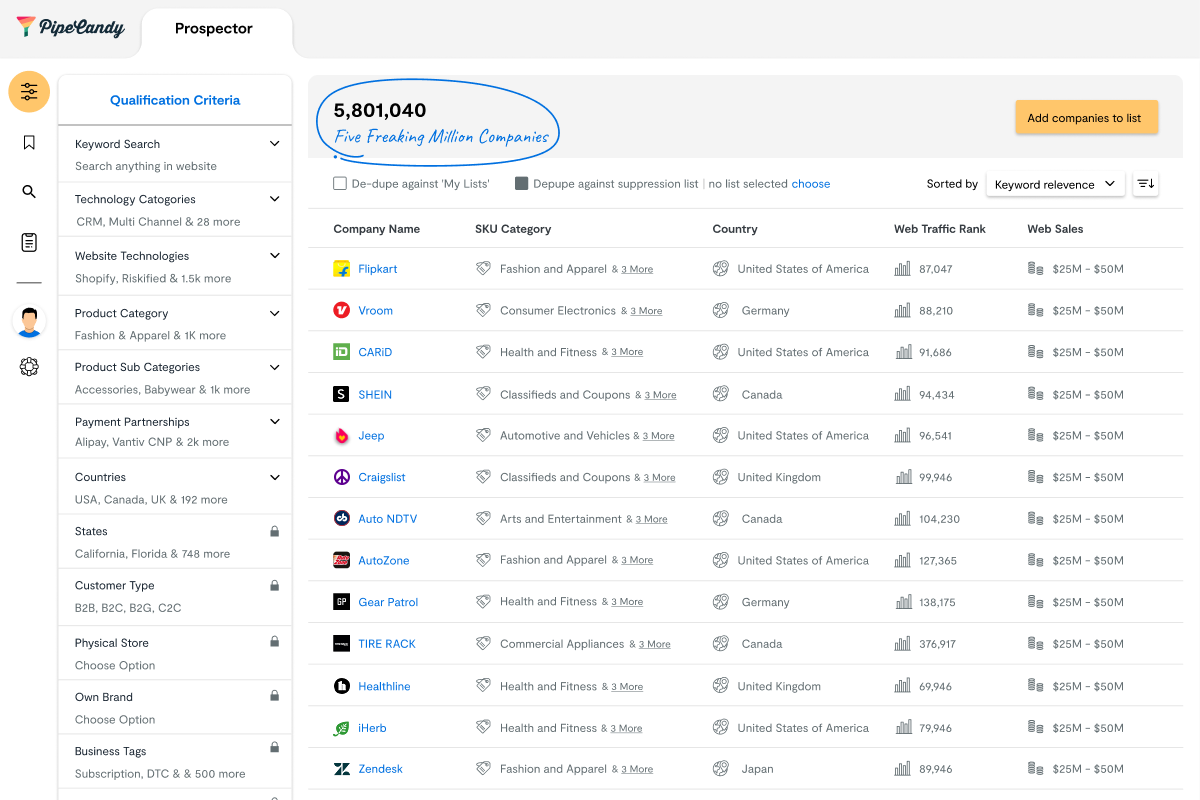Show 3 More categories for TIRE RACK
The width and height of the screenshot is (1200, 800).
point(655,645)
